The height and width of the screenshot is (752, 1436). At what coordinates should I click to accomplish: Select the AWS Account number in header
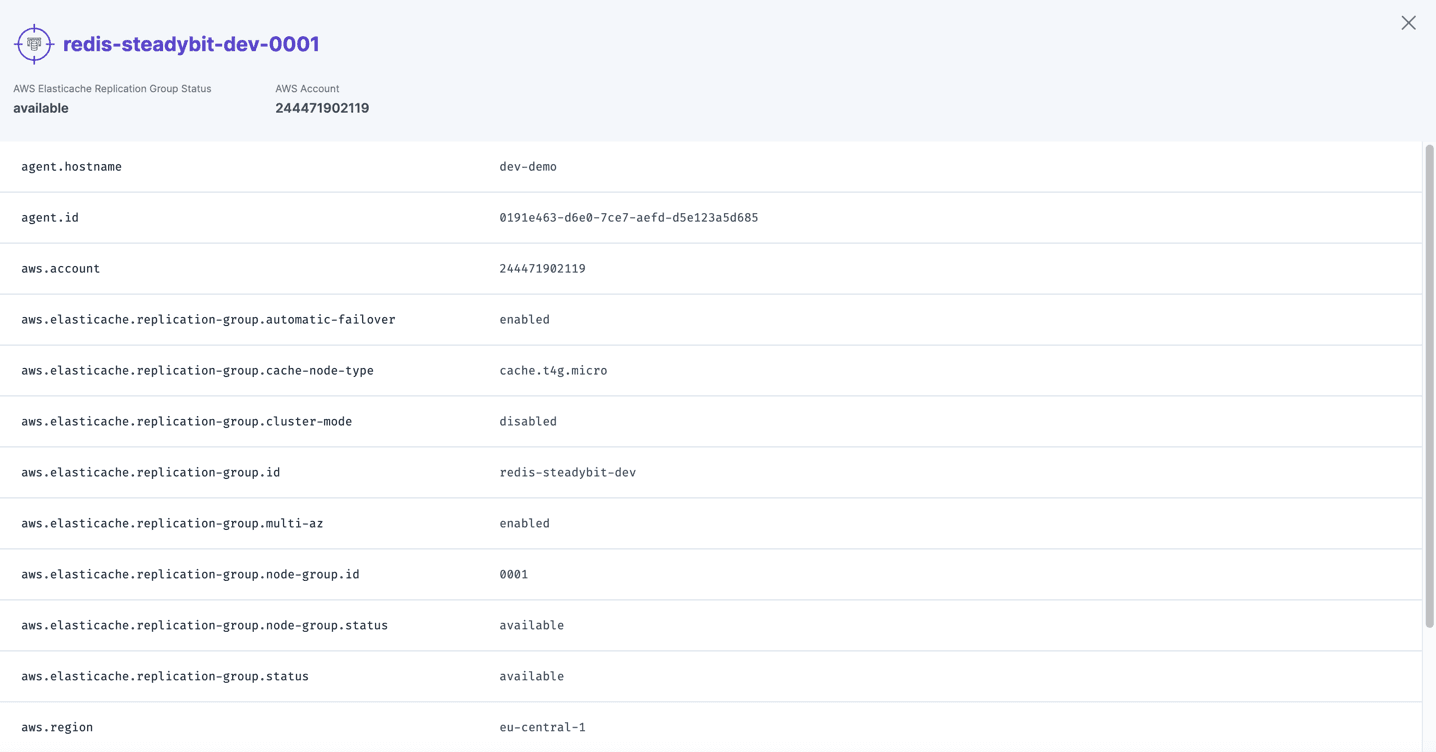pyautogui.click(x=322, y=108)
